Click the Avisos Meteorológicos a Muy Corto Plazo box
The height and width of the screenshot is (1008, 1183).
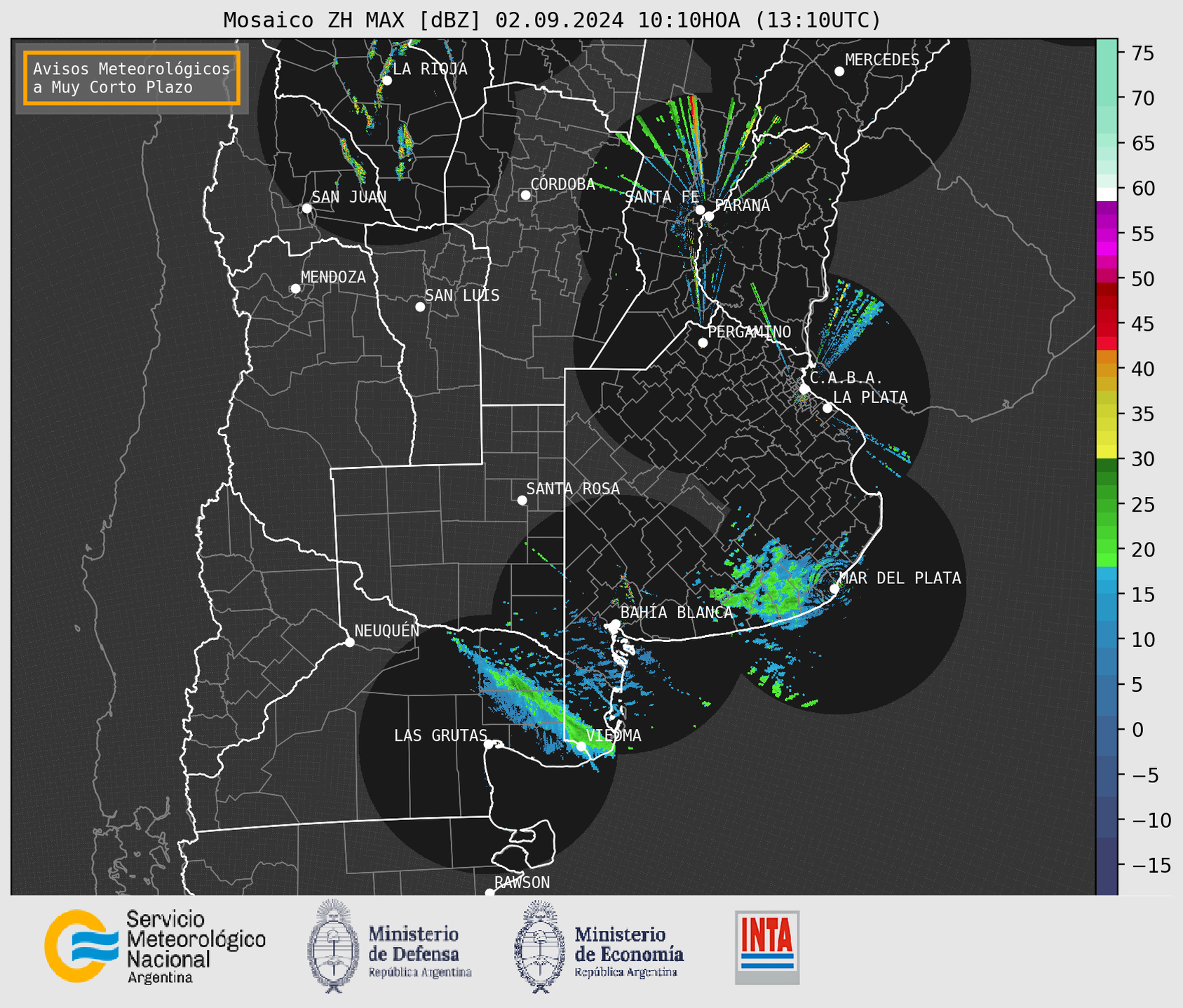coord(132,78)
